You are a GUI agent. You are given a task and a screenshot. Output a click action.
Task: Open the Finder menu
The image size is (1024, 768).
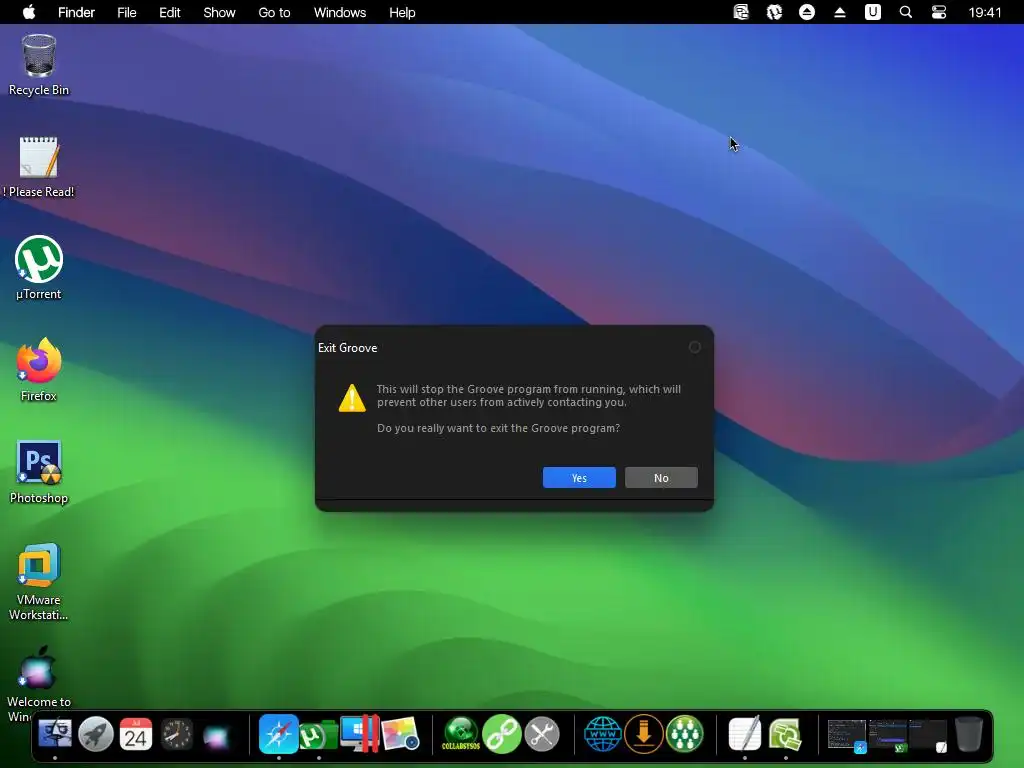(x=76, y=12)
